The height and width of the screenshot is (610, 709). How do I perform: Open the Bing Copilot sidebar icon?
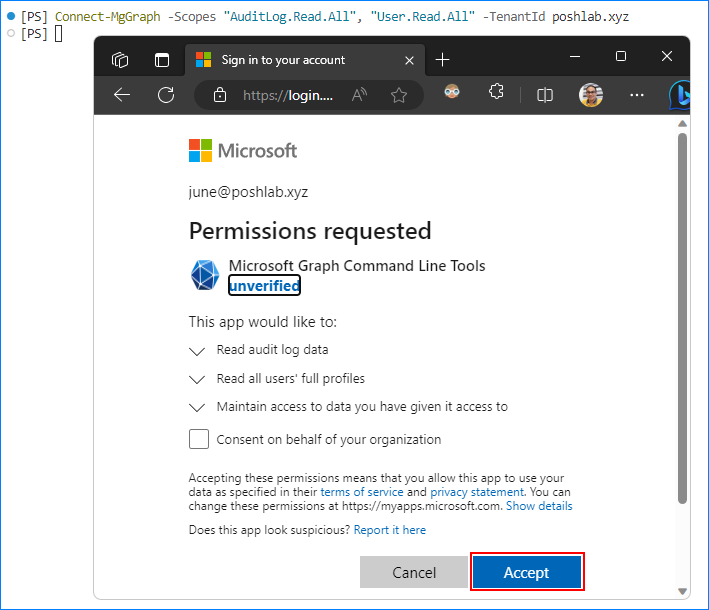point(680,95)
